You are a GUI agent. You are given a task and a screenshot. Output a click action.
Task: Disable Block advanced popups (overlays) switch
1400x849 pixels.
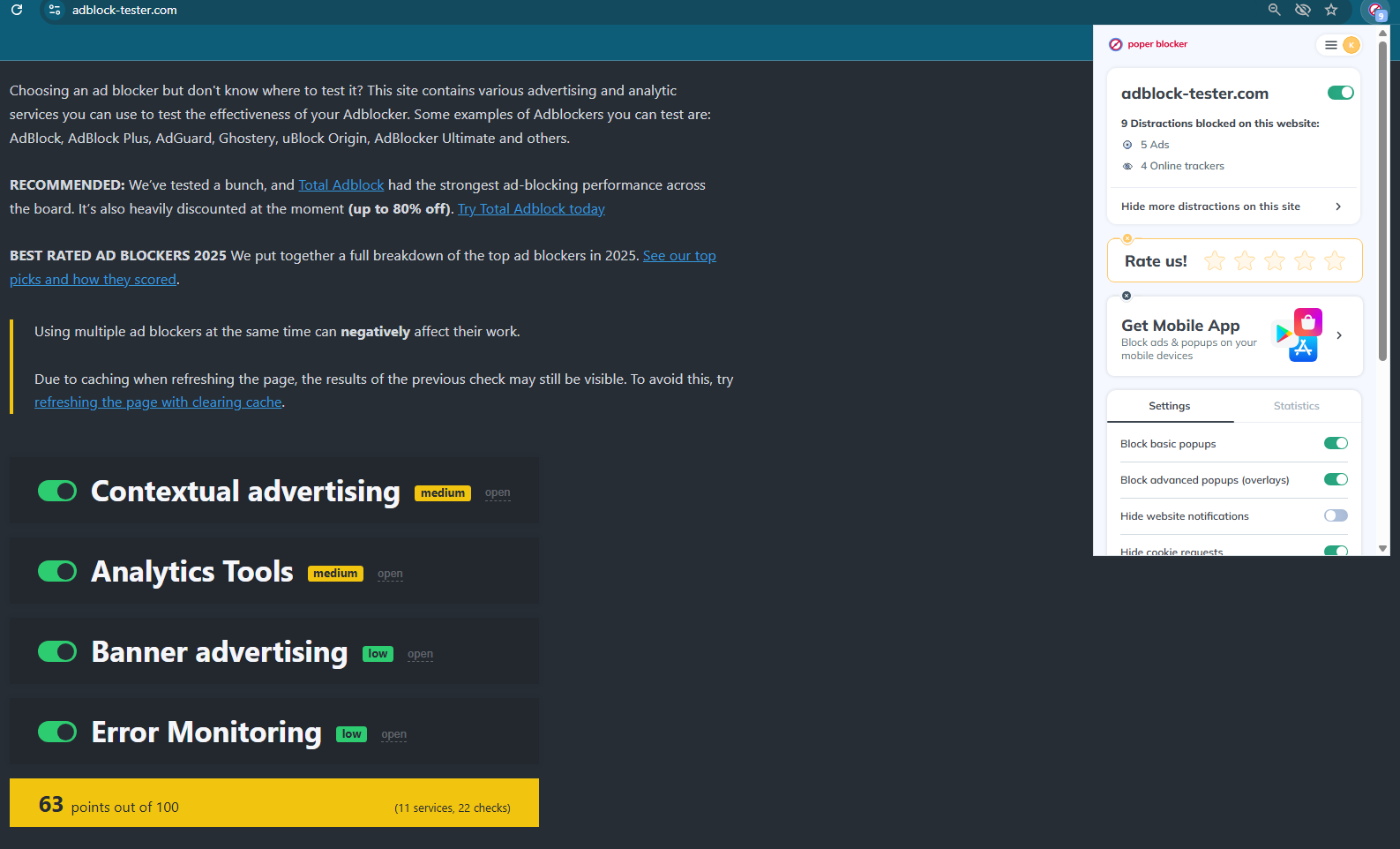(1336, 479)
